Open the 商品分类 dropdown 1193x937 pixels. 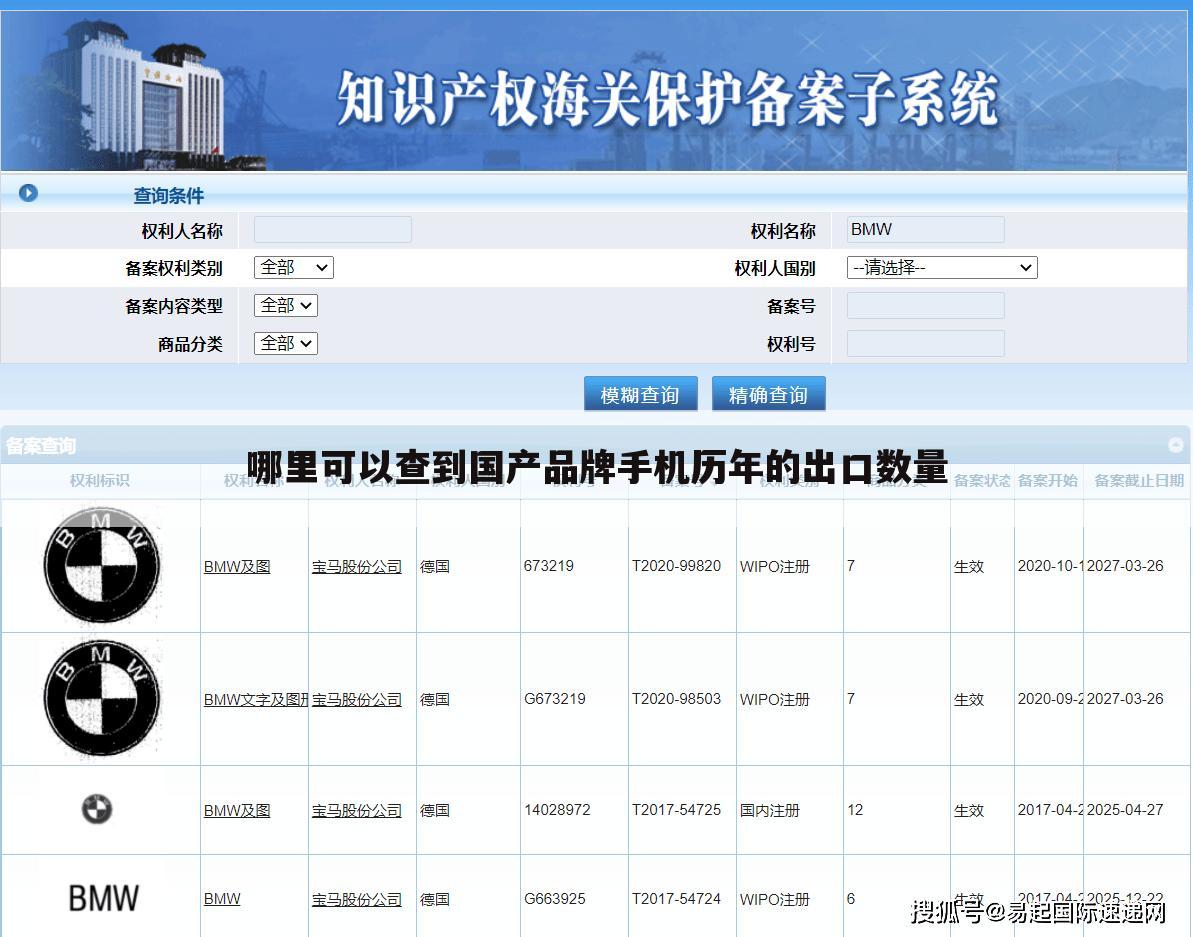[285, 343]
